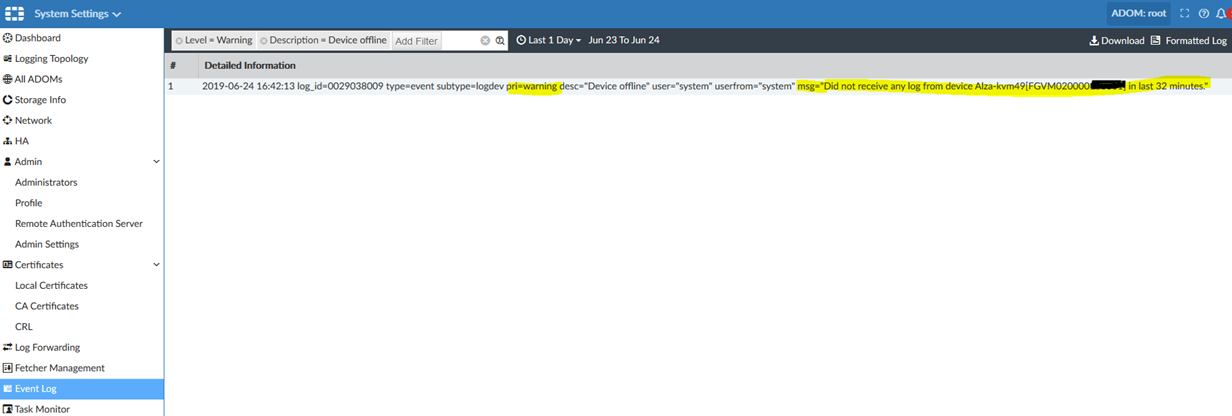Open the System Settings module dropdown
The width and height of the screenshot is (1232, 416).
[78, 14]
